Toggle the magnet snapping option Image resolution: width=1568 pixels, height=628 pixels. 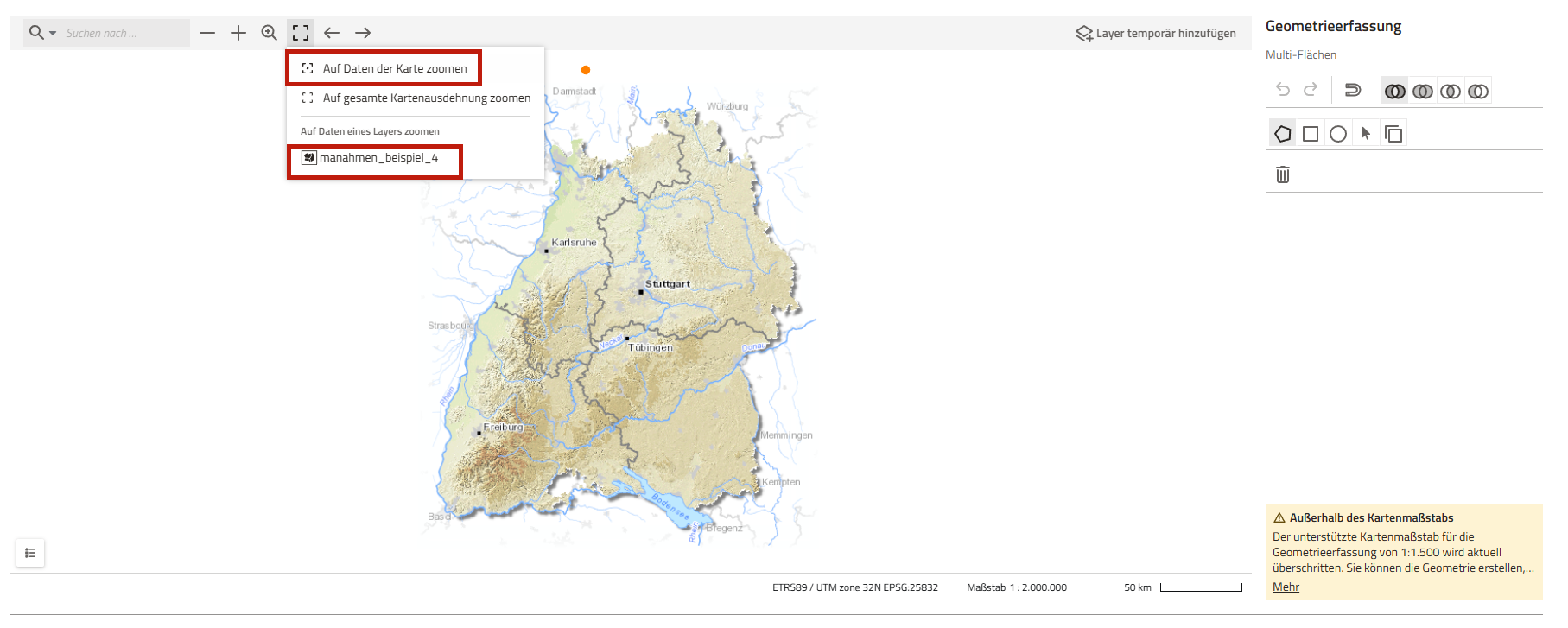[x=1353, y=91]
